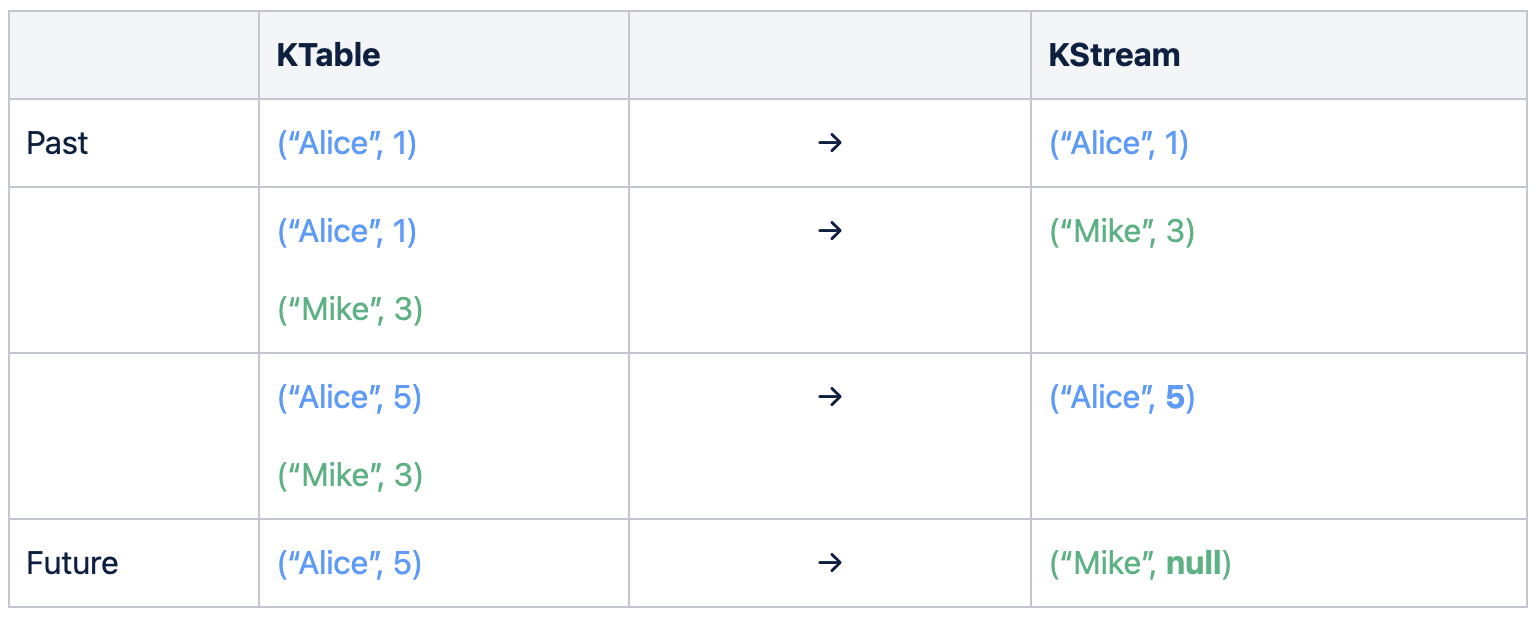Select the Past row label
The height and width of the screenshot is (620, 1540).
point(57,143)
